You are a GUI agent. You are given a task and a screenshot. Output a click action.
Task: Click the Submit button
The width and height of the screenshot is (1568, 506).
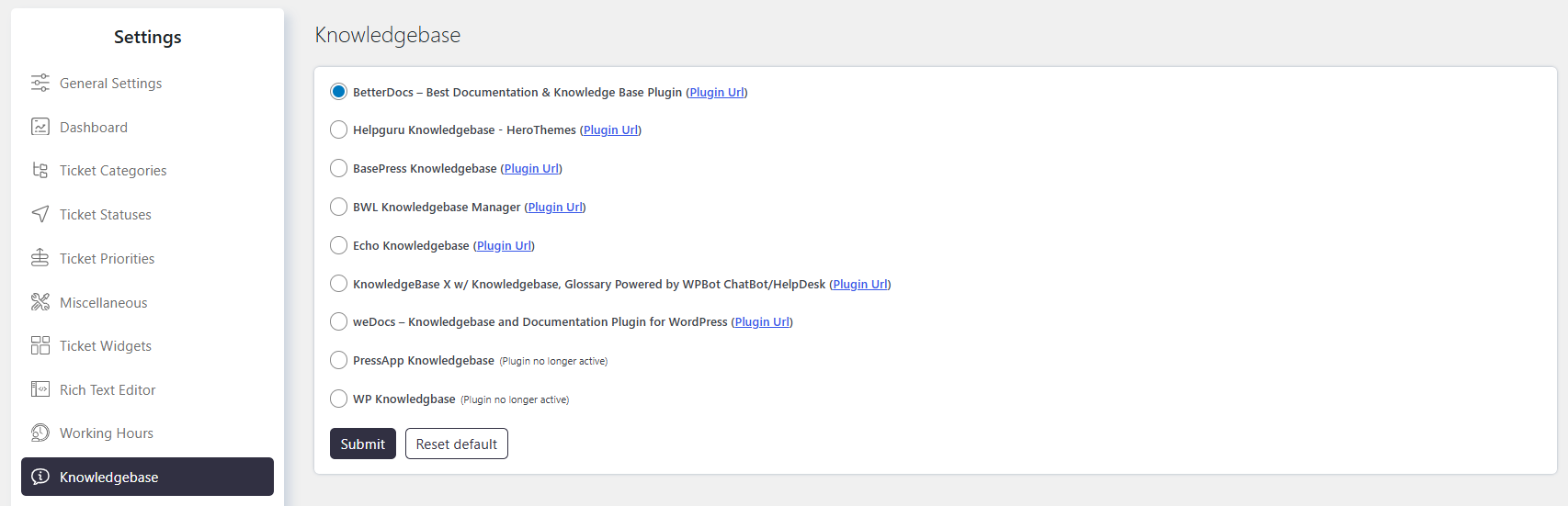[363, 444]
